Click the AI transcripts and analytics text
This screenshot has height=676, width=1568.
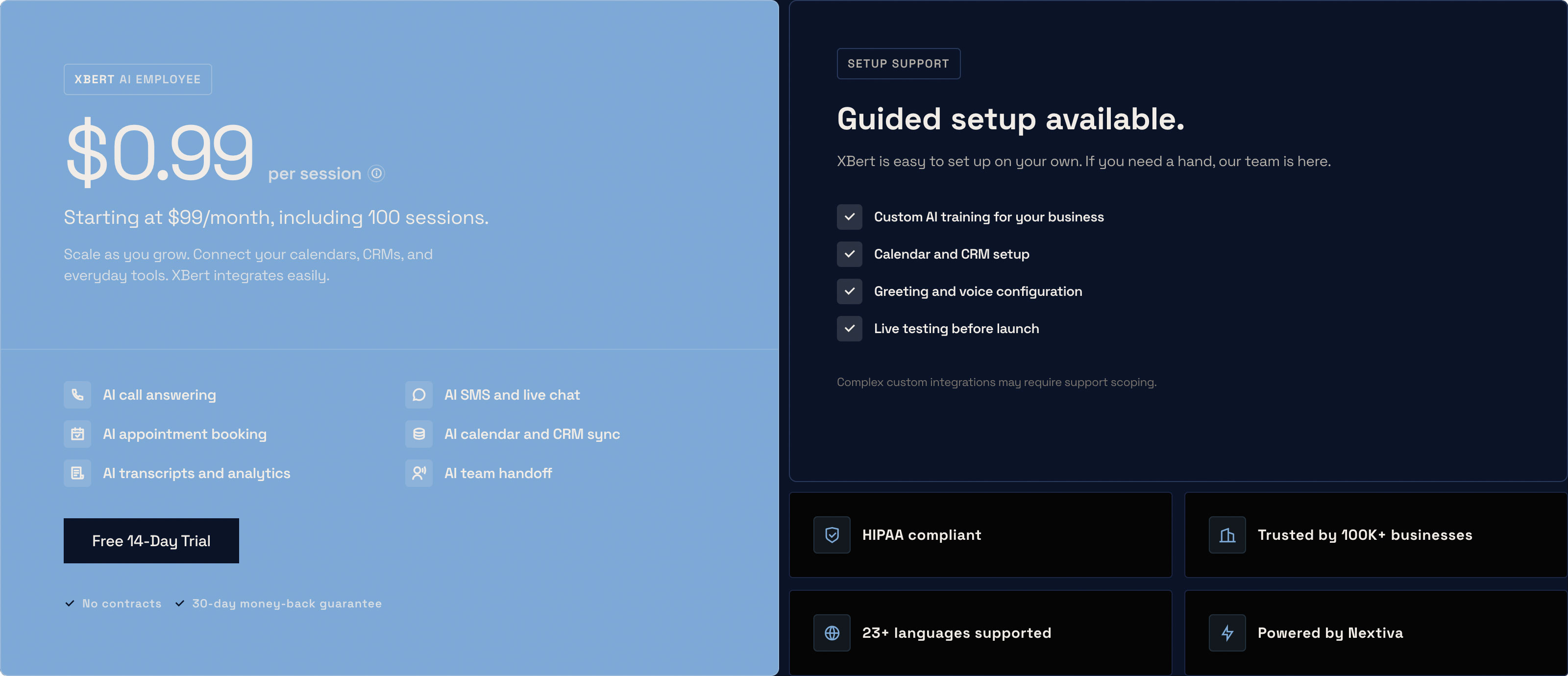(x=196, y=473)
